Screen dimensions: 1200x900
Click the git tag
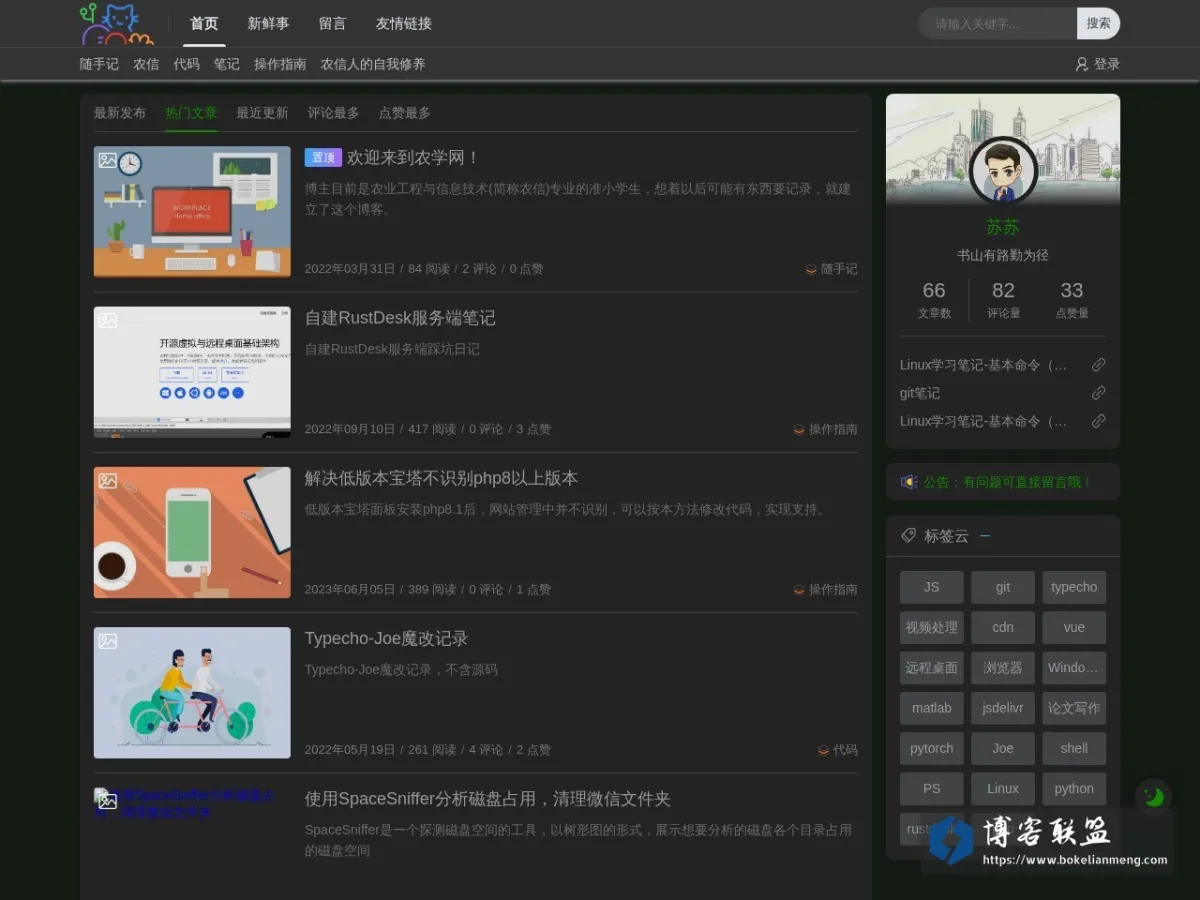pos(1003,587)
